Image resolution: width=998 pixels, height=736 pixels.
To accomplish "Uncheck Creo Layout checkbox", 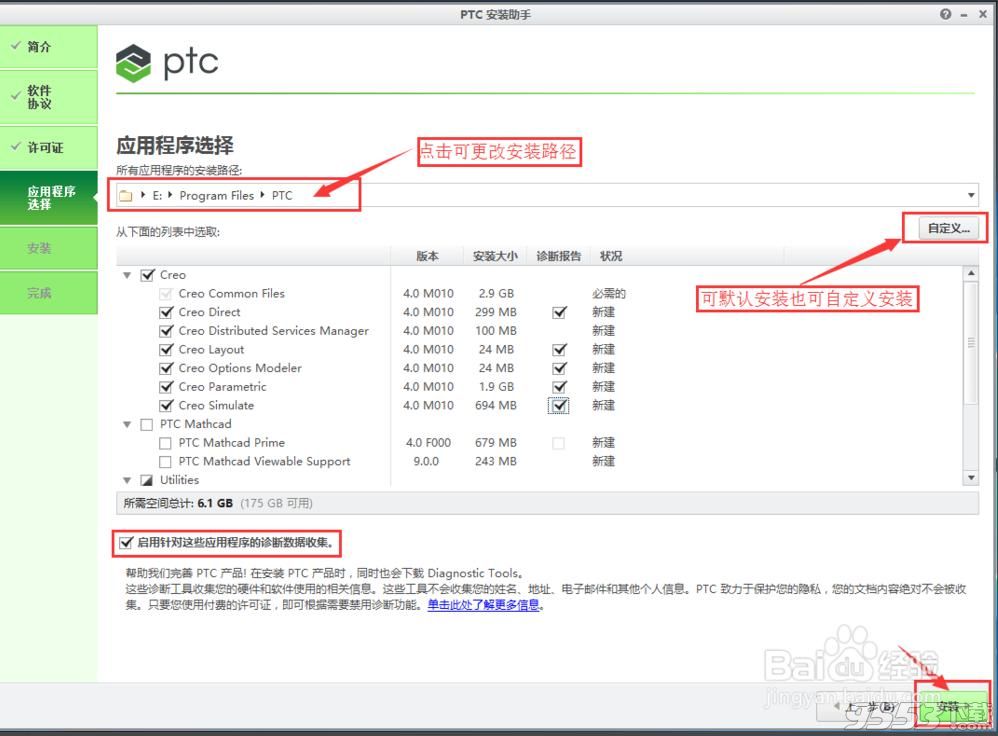I will pos(166,350).
